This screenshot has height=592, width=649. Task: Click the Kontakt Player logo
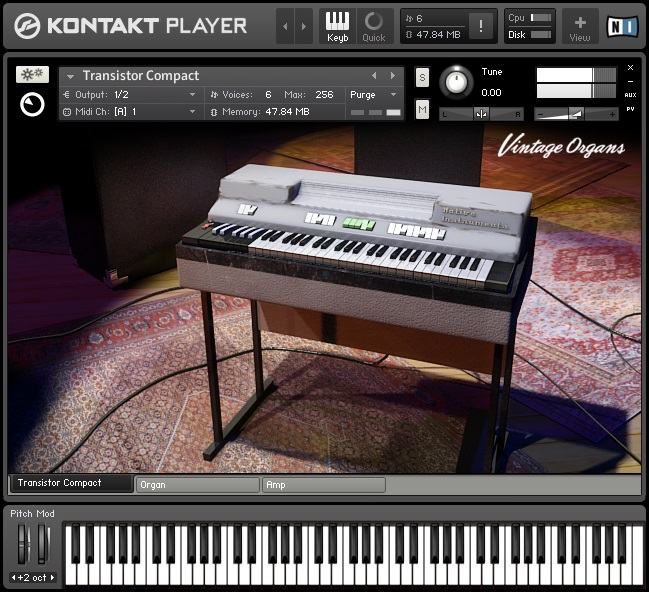tap(131, 26)
